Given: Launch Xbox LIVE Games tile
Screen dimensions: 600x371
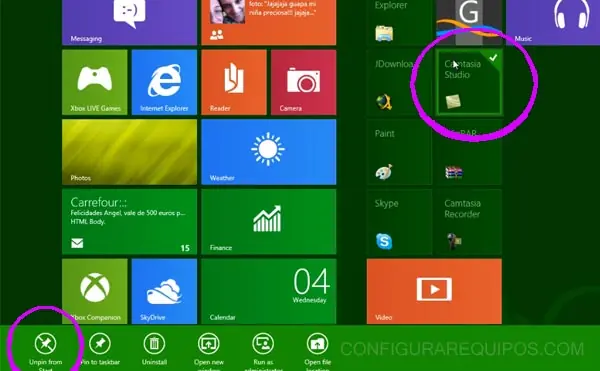Looking at the screenshot, I should [95, 82].
